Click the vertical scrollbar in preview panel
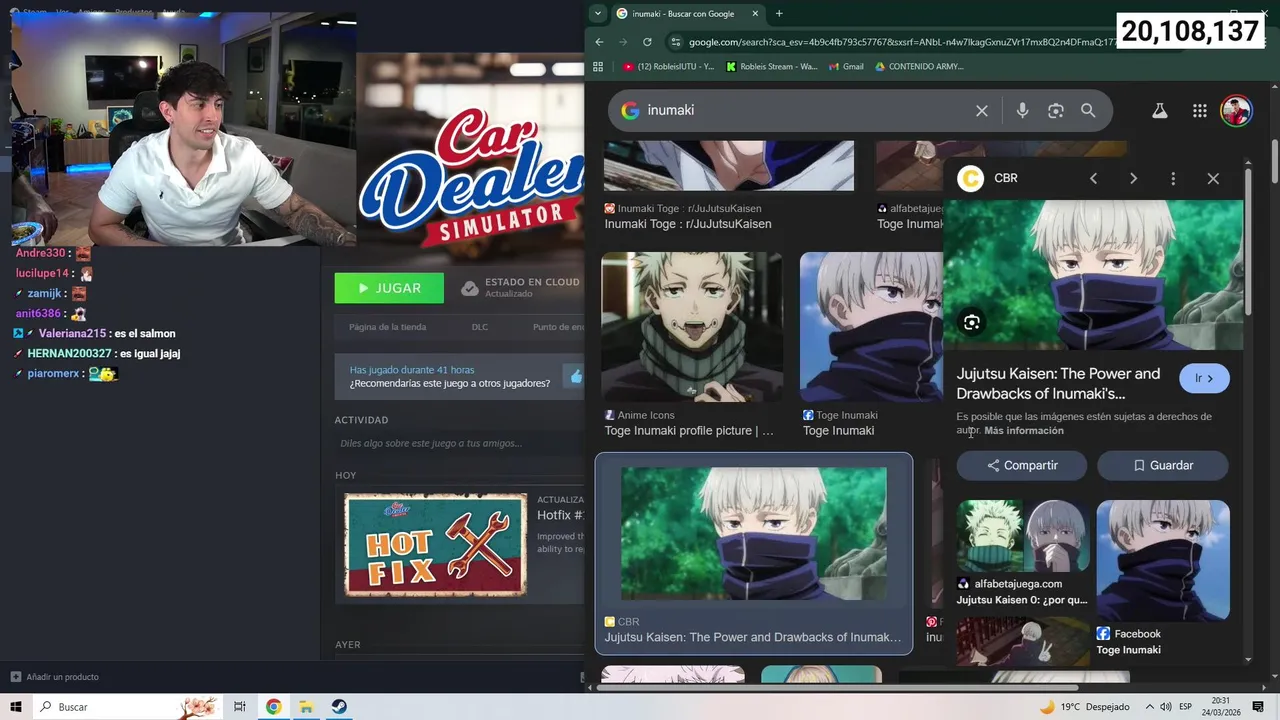1280x720 pixels. [x=1248, y=240]
